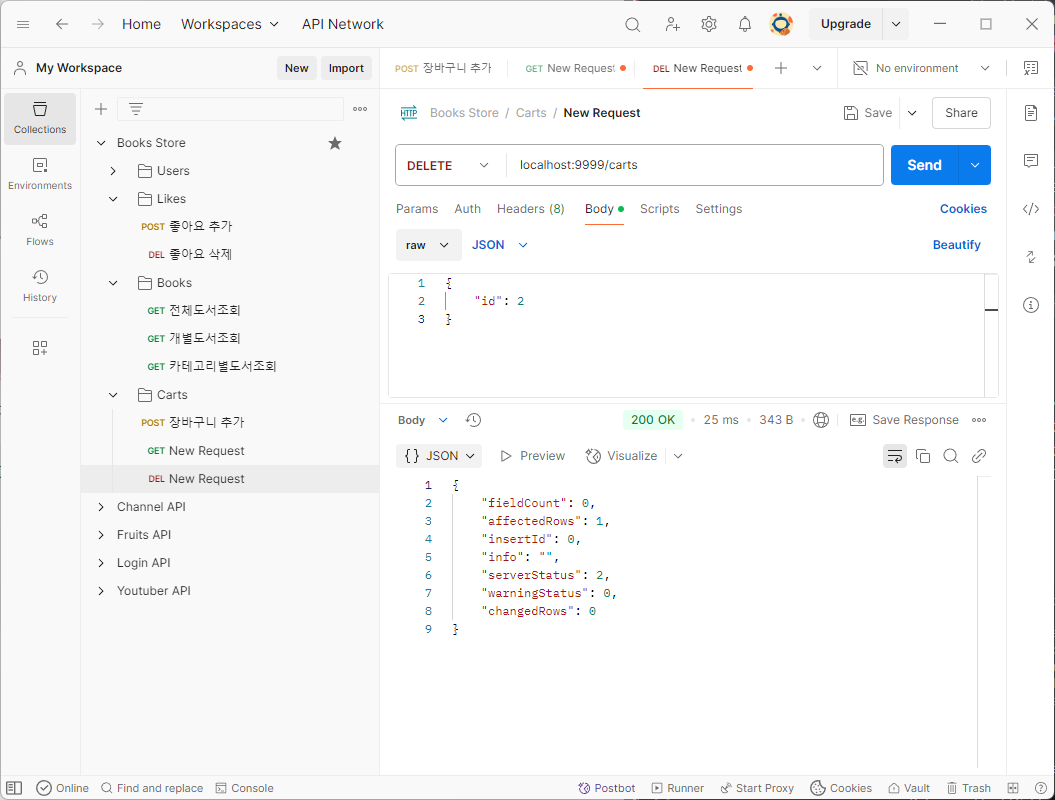This screenshot has width=1055, height=800.
Task: Open the Environments sidebar panel
Action: click(x=40, y=174)
